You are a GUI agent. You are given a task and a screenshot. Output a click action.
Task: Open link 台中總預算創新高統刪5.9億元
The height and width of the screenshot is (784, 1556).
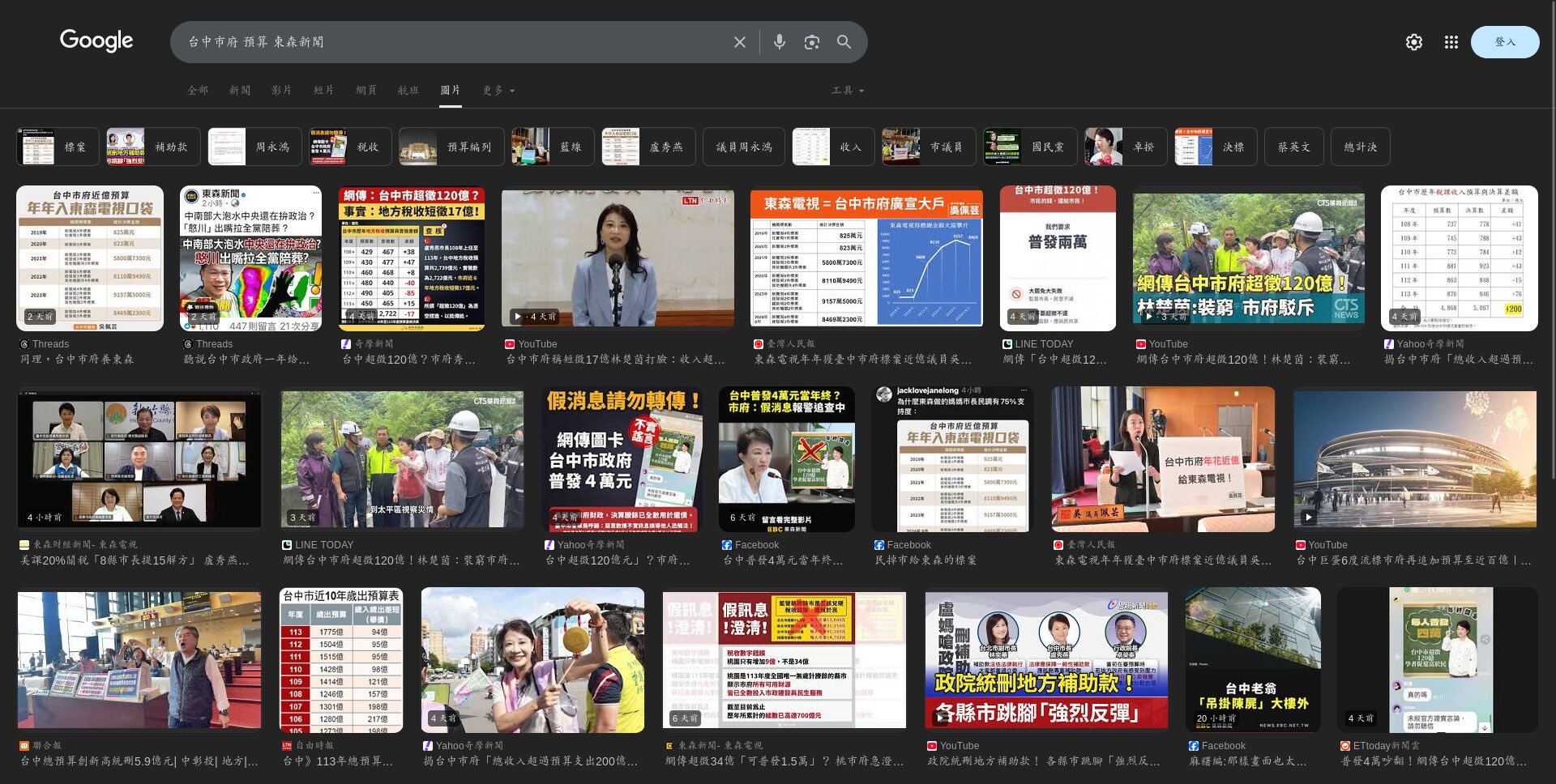click(x=139, y=761)
